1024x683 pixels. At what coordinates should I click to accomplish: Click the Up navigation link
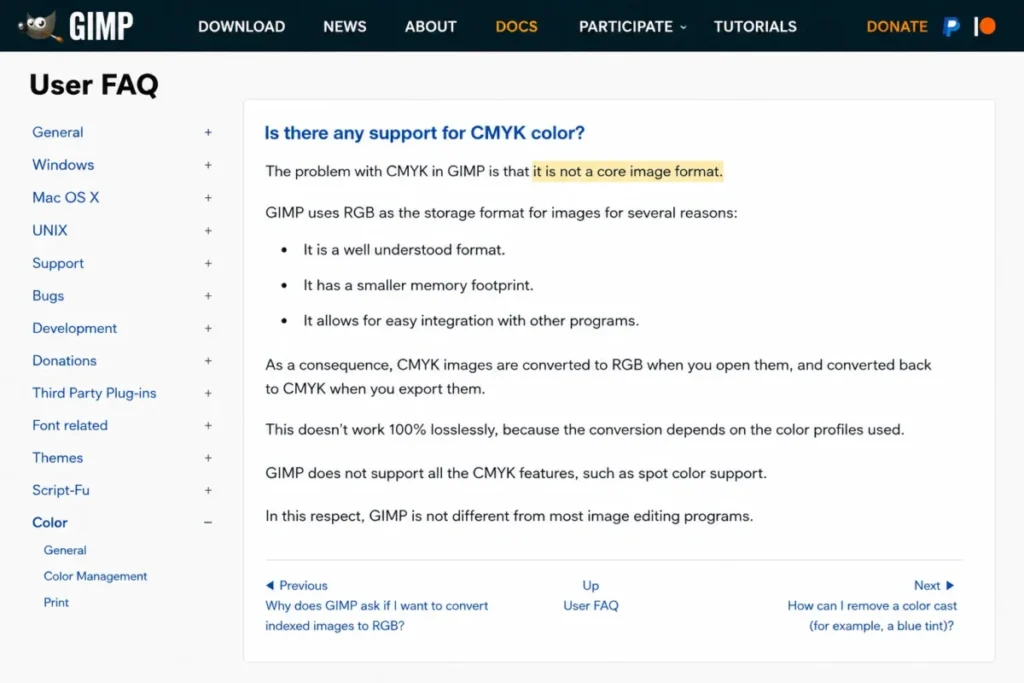[x=590, y=586]
